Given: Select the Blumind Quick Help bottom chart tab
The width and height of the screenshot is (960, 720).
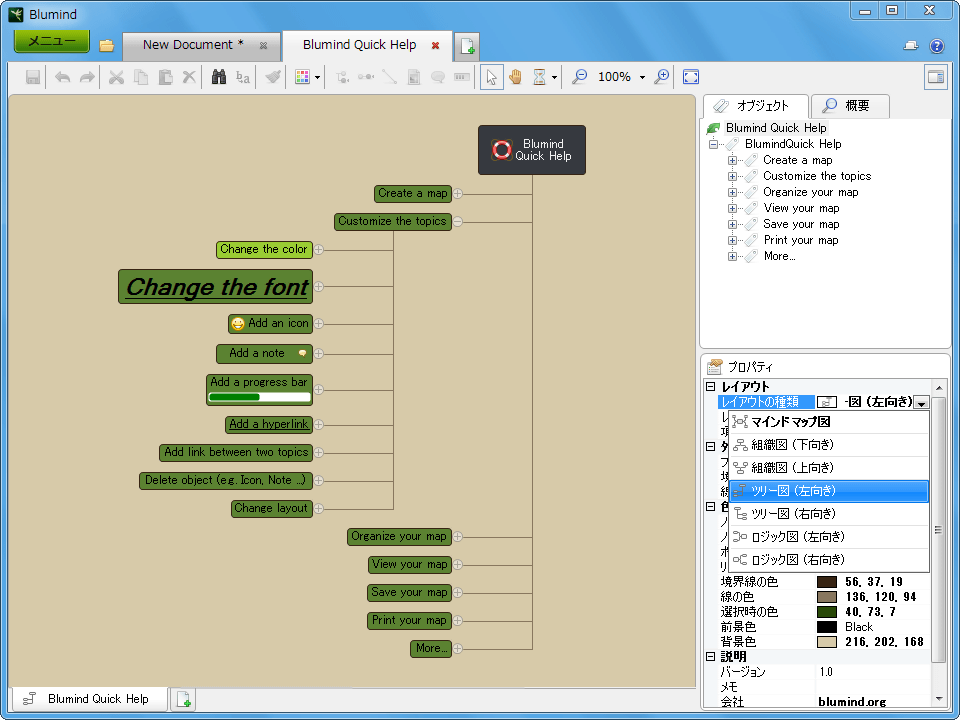Looking at the screenshot, I should (88, 699).
